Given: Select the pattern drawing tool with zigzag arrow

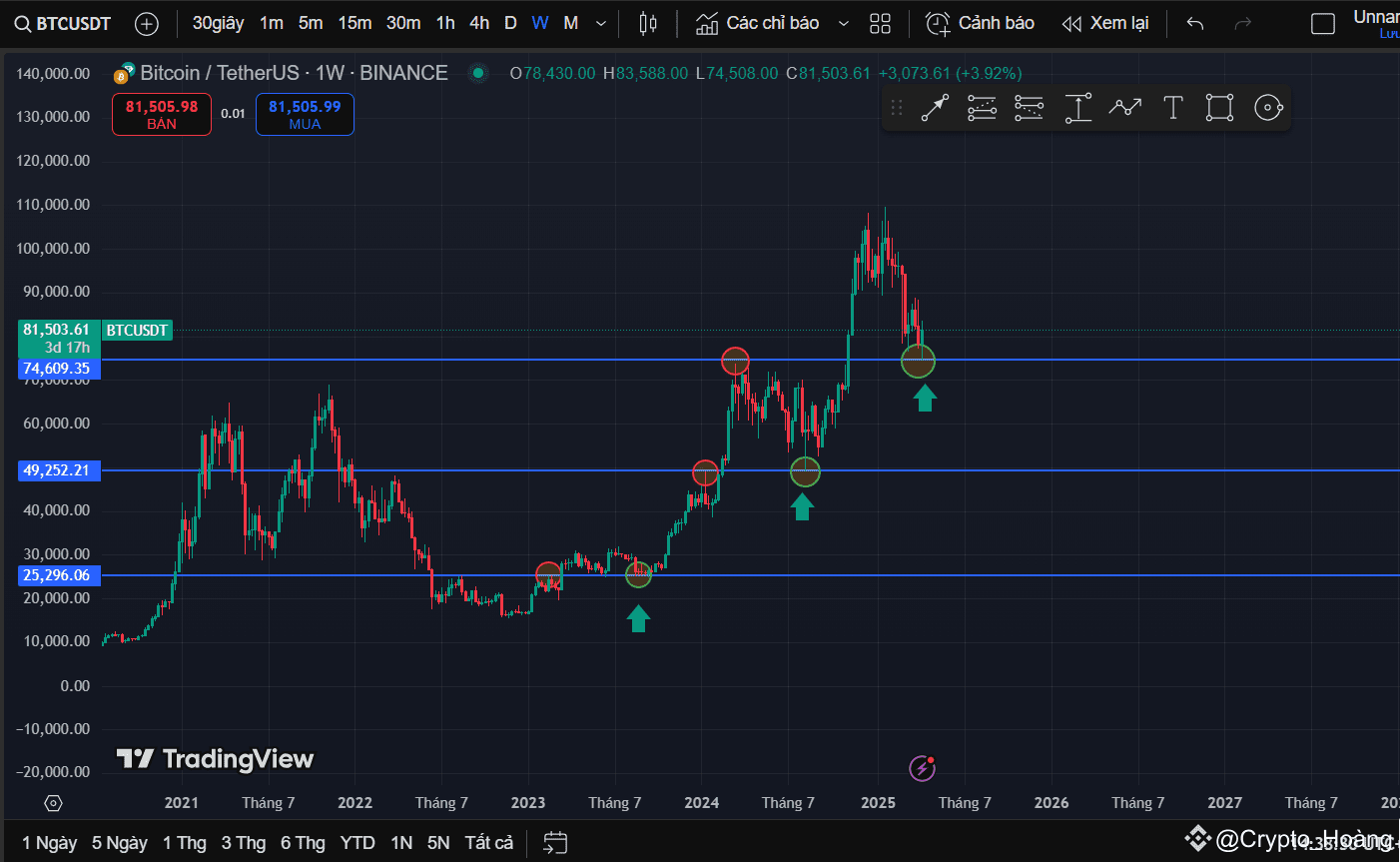Looking at the screenshot, I should tap(1125, 107).
